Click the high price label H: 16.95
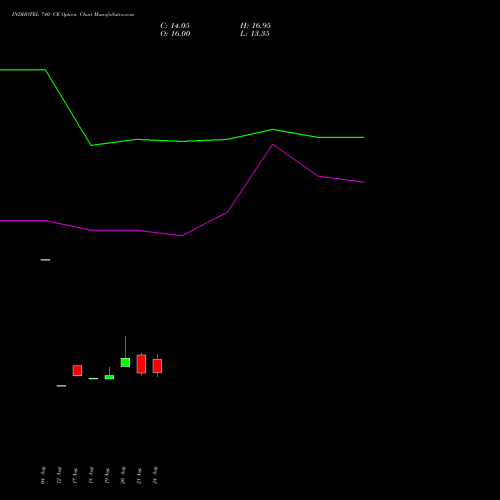Image resolution: width=500 pixels, height=500 pixels. pos(255,26)
